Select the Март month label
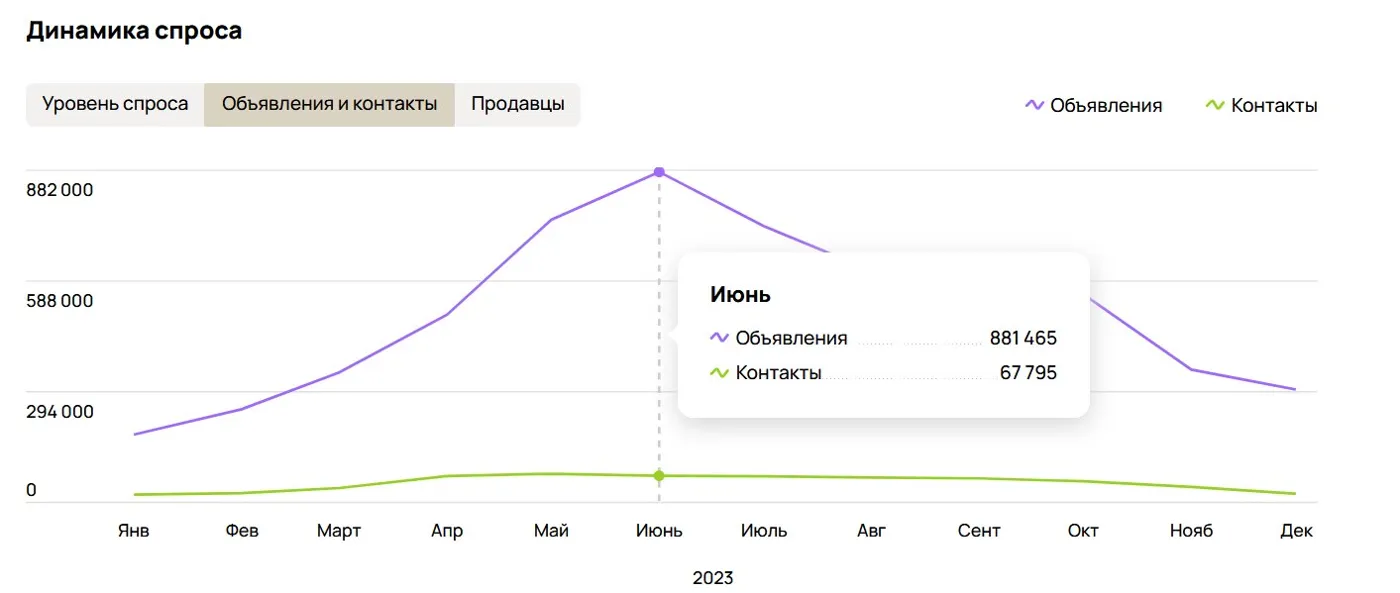The height and width of the screenshot is (593, 1400). click(339, 530)
